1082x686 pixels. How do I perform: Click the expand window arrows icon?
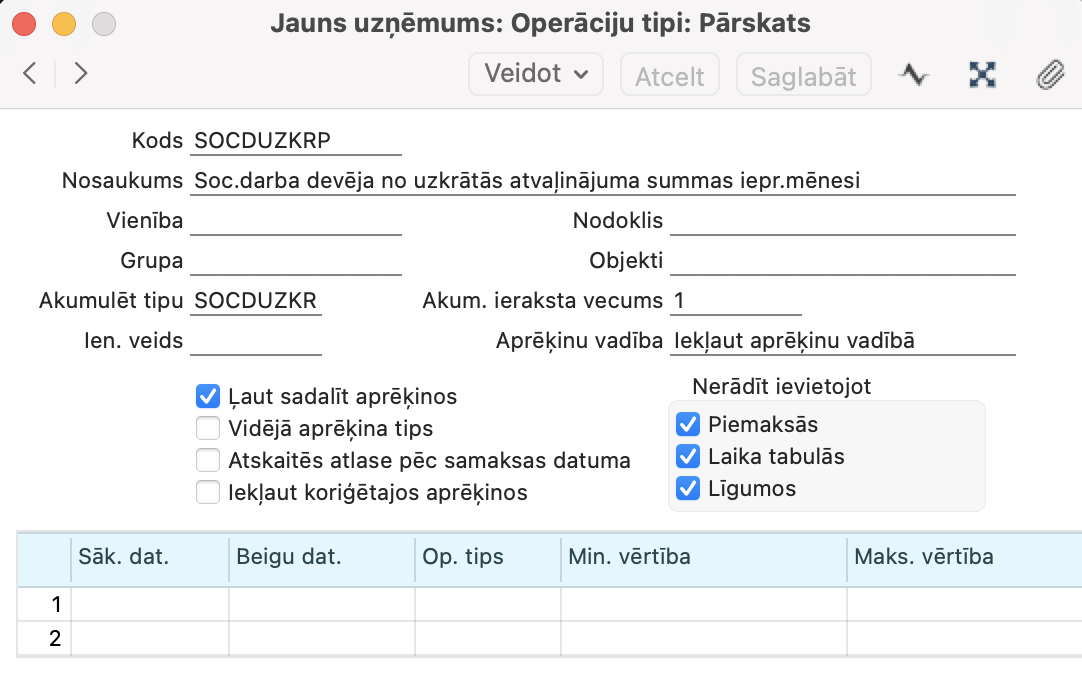point(983,75)
